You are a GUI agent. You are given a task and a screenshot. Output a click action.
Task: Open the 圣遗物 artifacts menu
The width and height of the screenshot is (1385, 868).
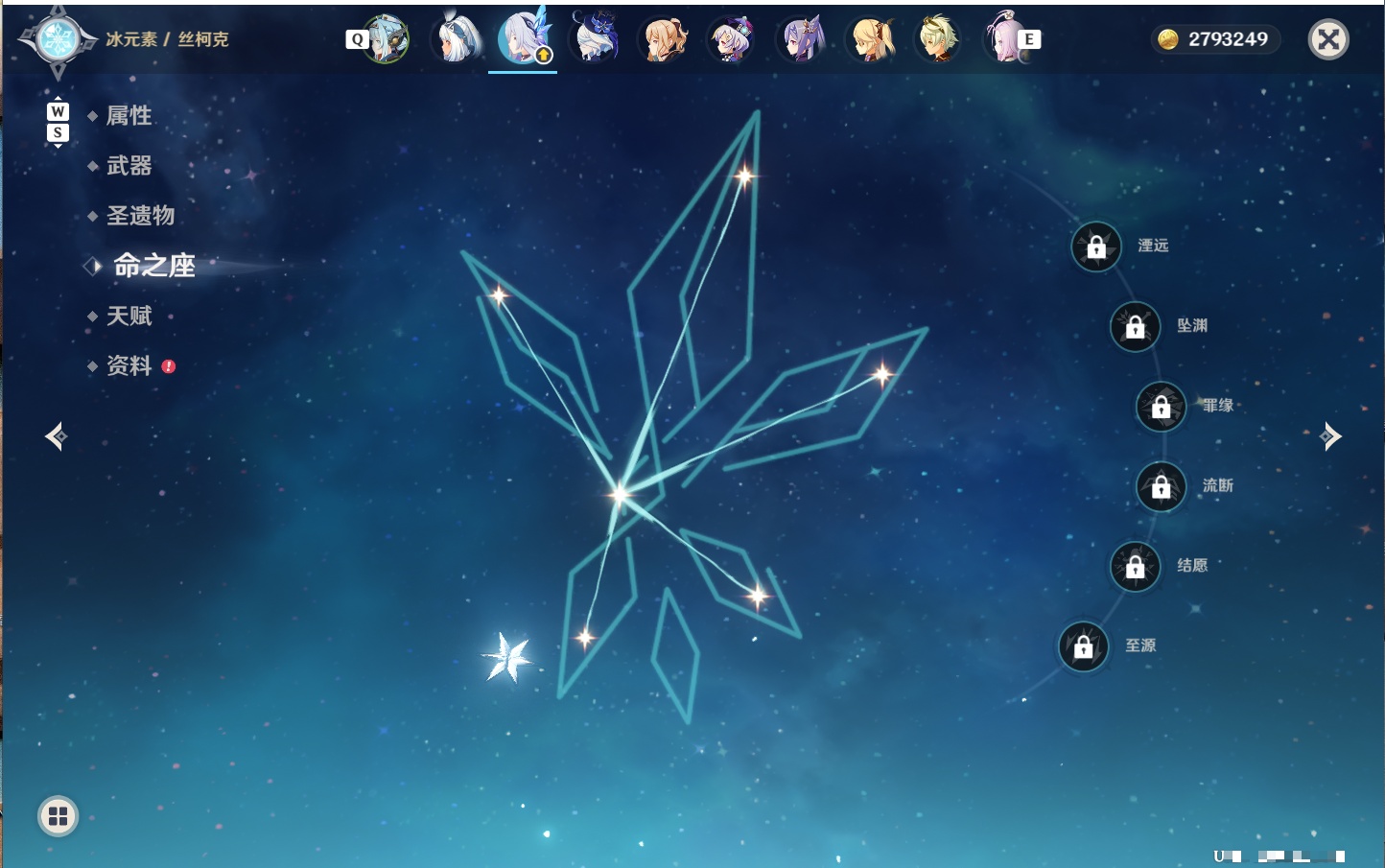pos(140,216)
